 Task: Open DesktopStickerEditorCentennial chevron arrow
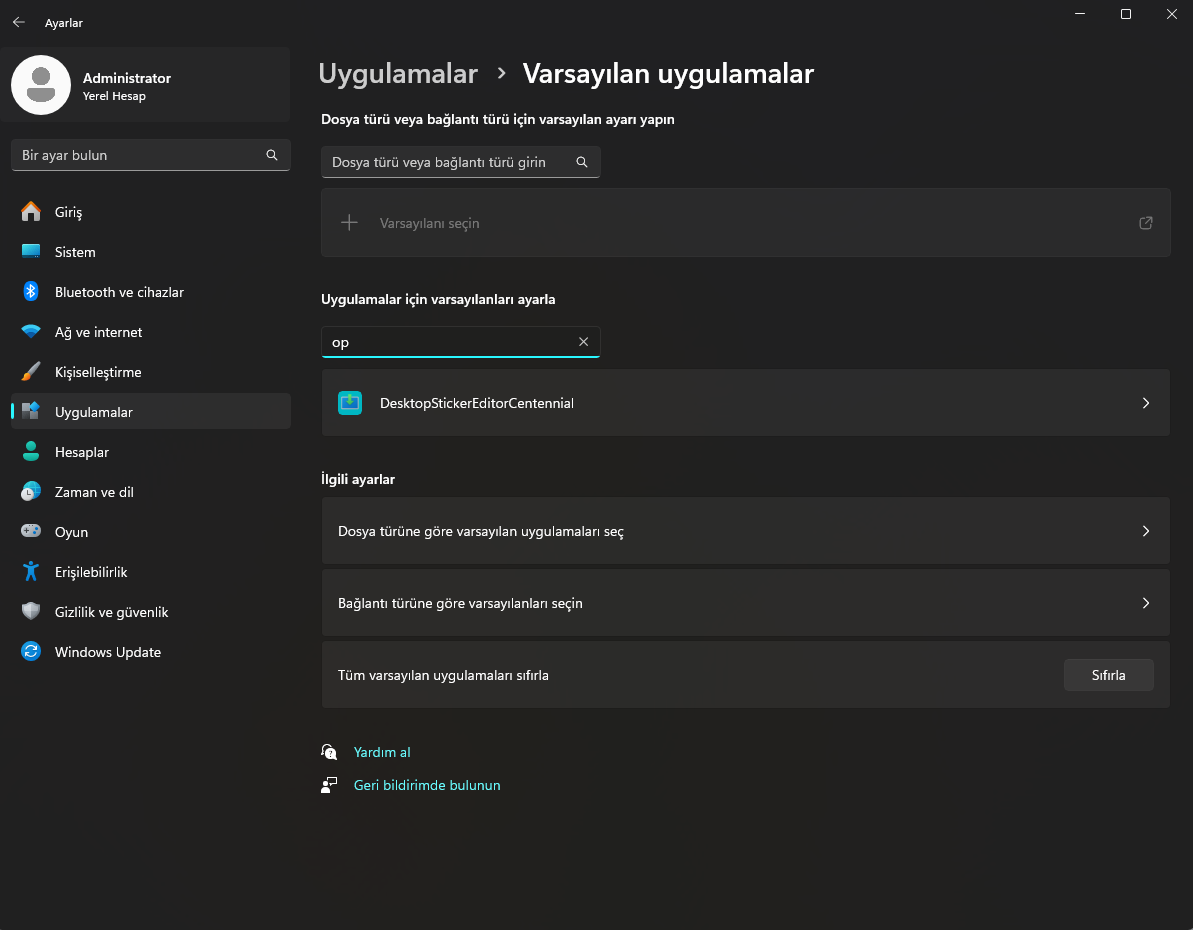click(x=1146, y=403)
